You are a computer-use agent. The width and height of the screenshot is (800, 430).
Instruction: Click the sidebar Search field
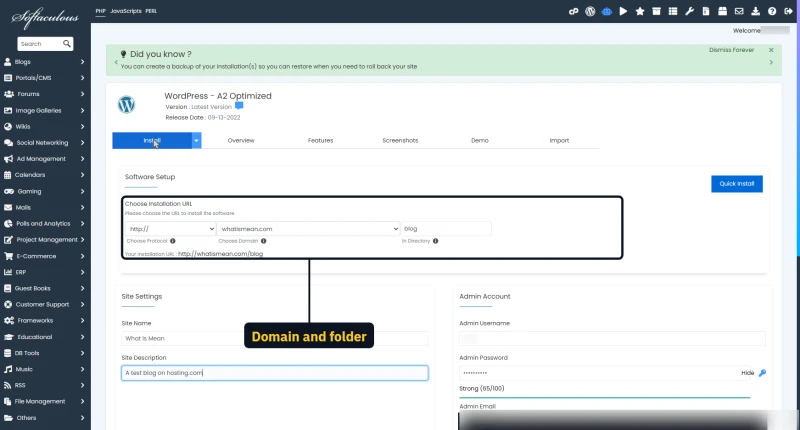(40, 44)
